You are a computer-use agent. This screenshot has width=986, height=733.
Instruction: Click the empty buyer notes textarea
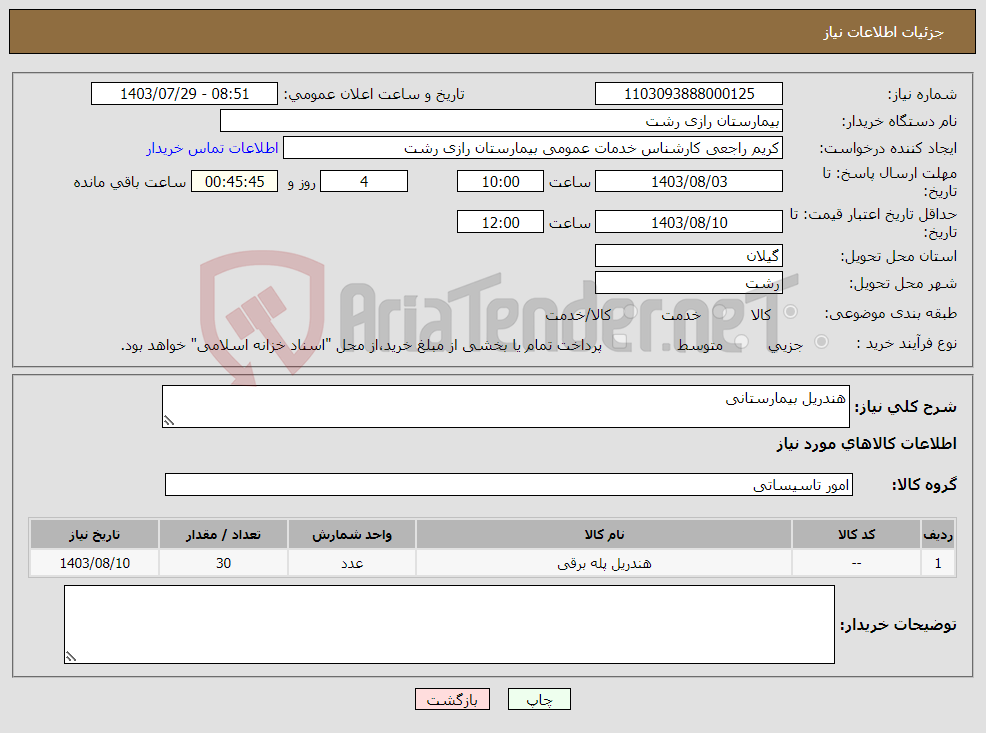(449, 624)
